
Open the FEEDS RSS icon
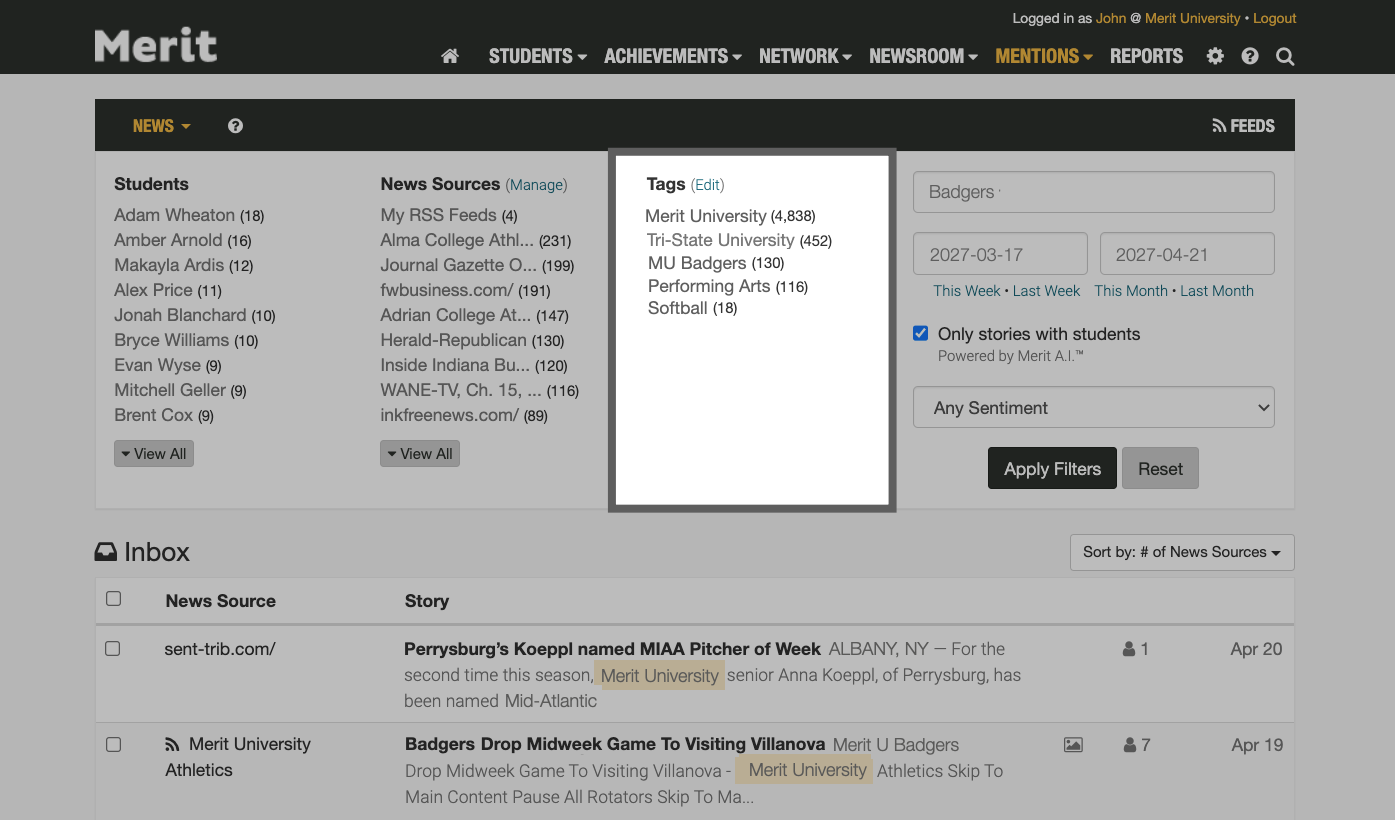1218,125
